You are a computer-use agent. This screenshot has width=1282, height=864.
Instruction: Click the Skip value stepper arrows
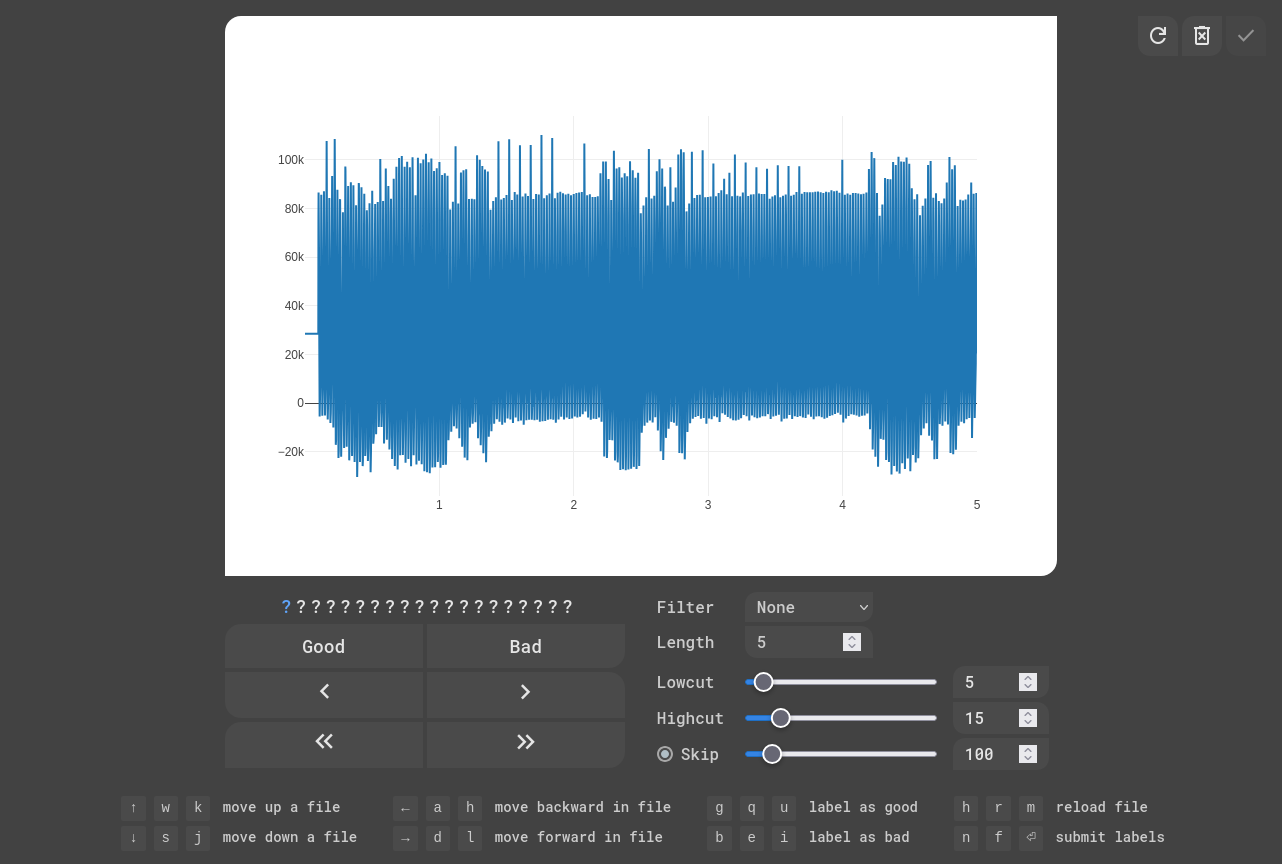click(1027, 754)
